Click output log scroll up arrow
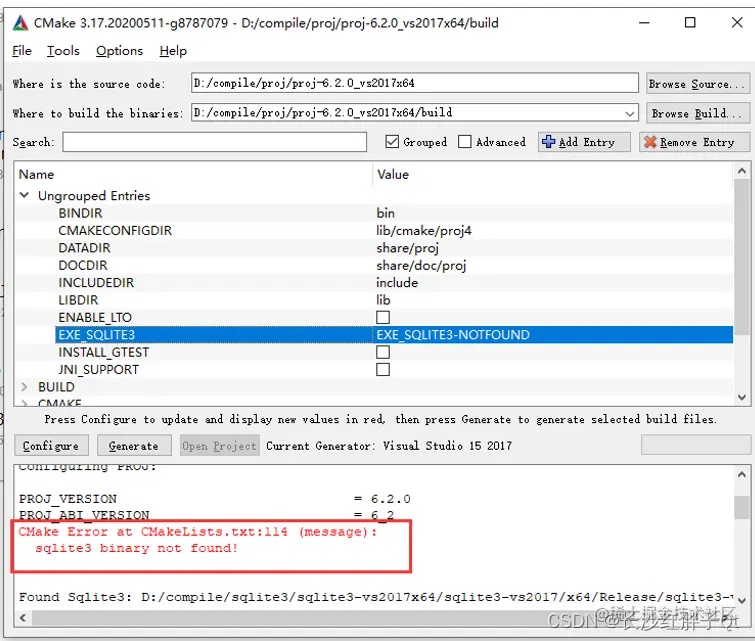Viewport: 755px width, 641px height. 742,474
